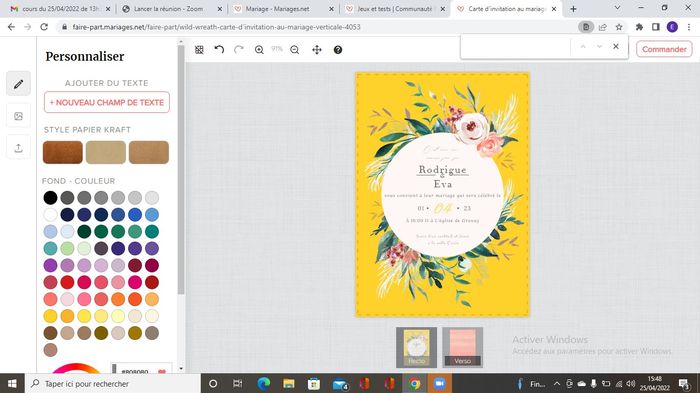Click the address bar URL

[x=216, y=27]
